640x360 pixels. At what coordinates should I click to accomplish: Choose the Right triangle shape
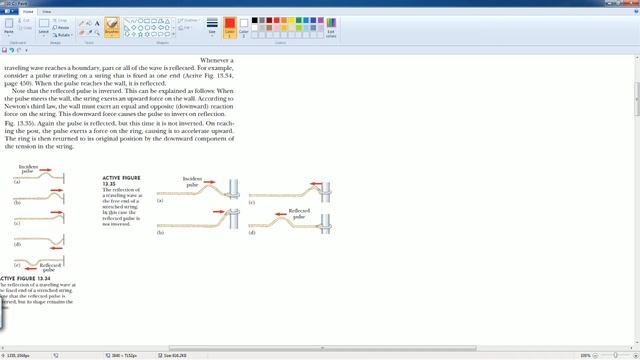tap(127, 28)
